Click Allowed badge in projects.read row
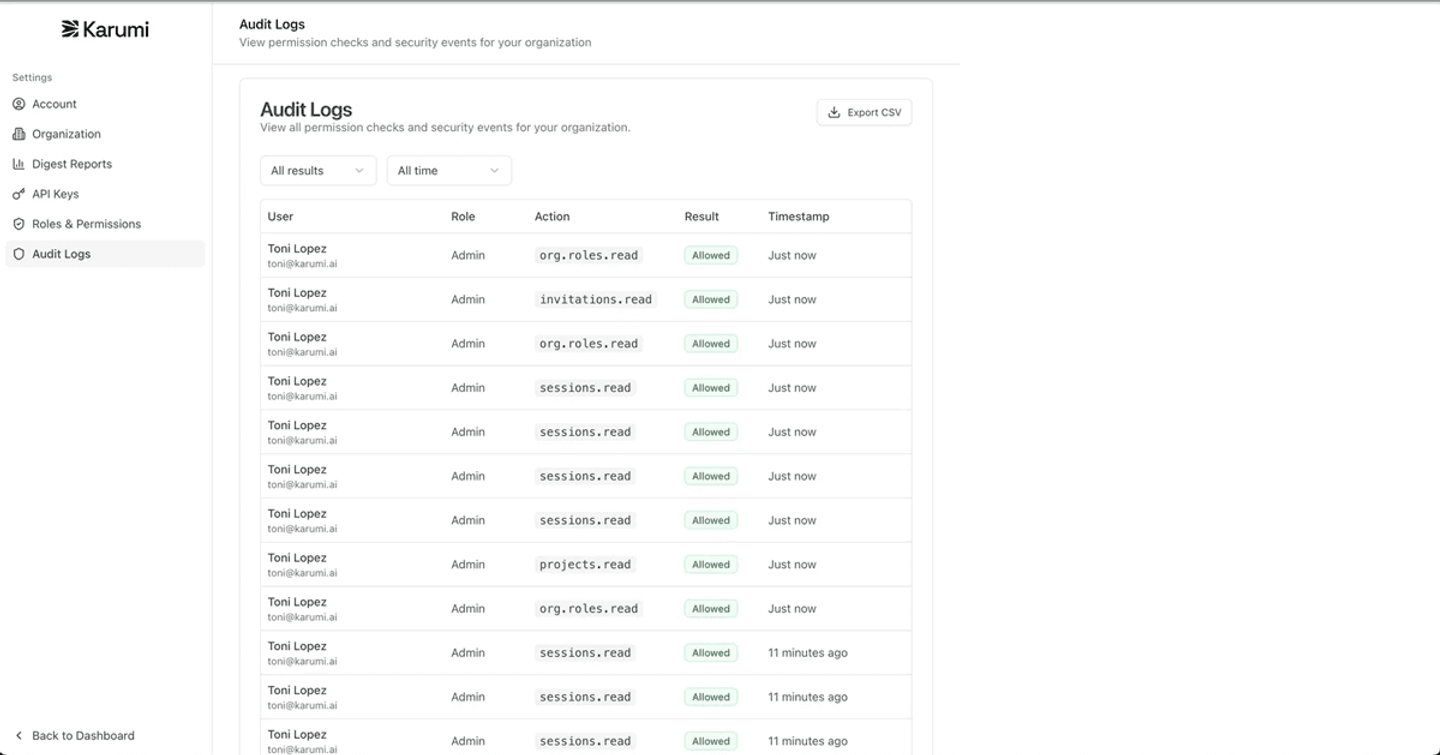This screenshot has width=1440, height=755. 711,564
